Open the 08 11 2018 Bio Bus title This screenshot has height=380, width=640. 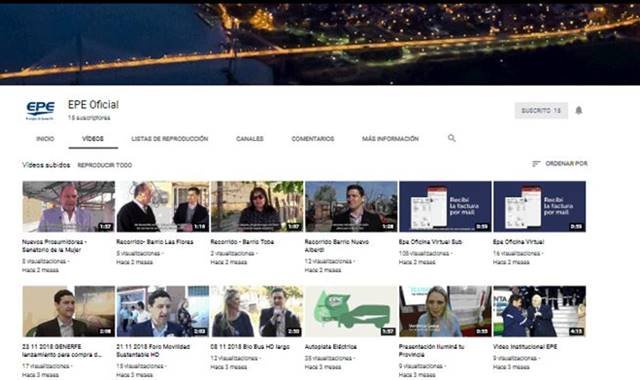click(250, 347)
